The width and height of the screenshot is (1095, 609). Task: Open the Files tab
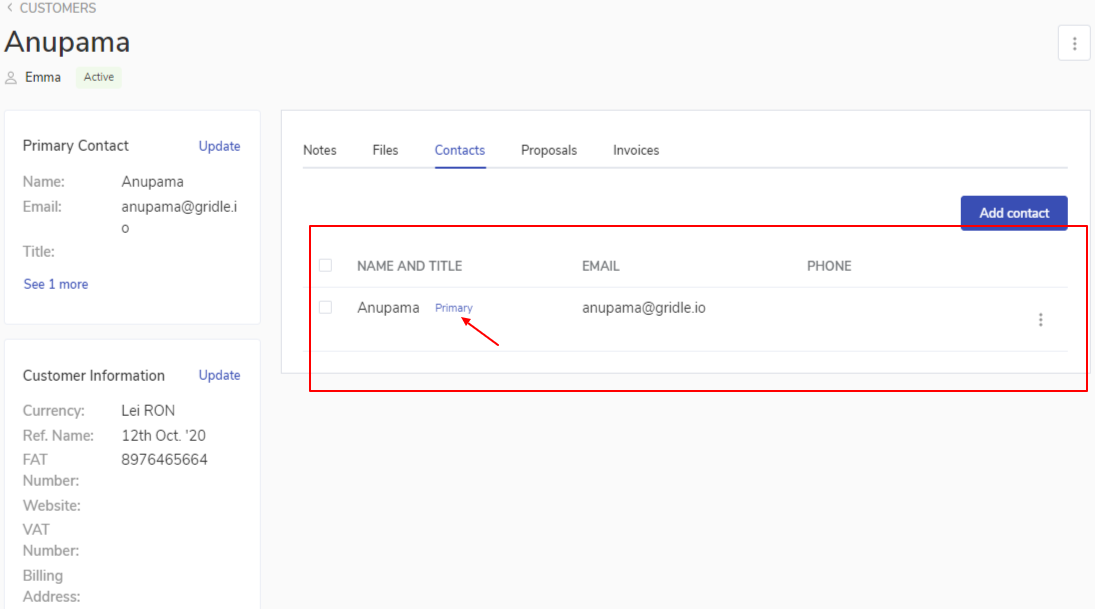385,150
